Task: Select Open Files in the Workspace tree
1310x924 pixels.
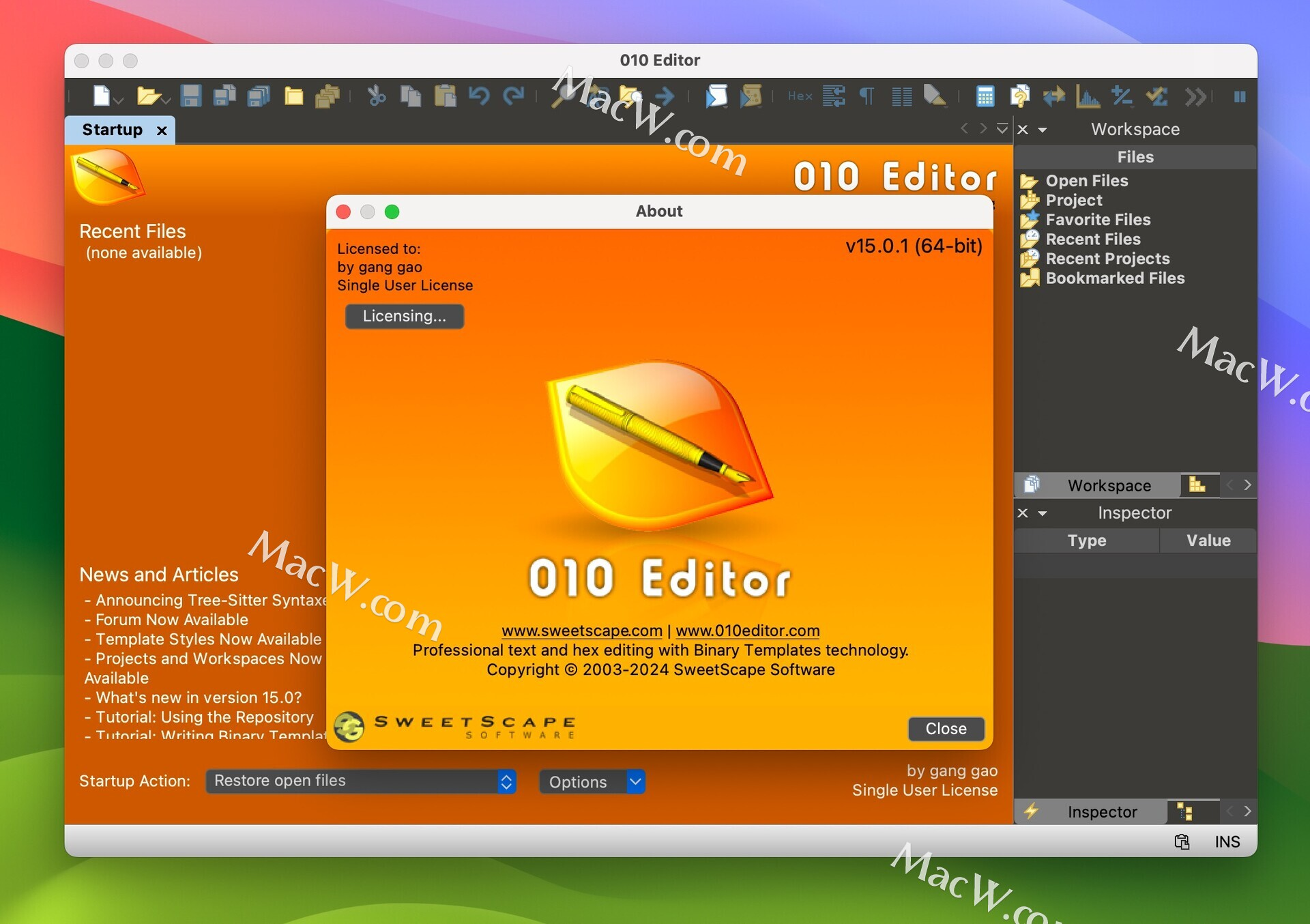Action: point(1087,181)
